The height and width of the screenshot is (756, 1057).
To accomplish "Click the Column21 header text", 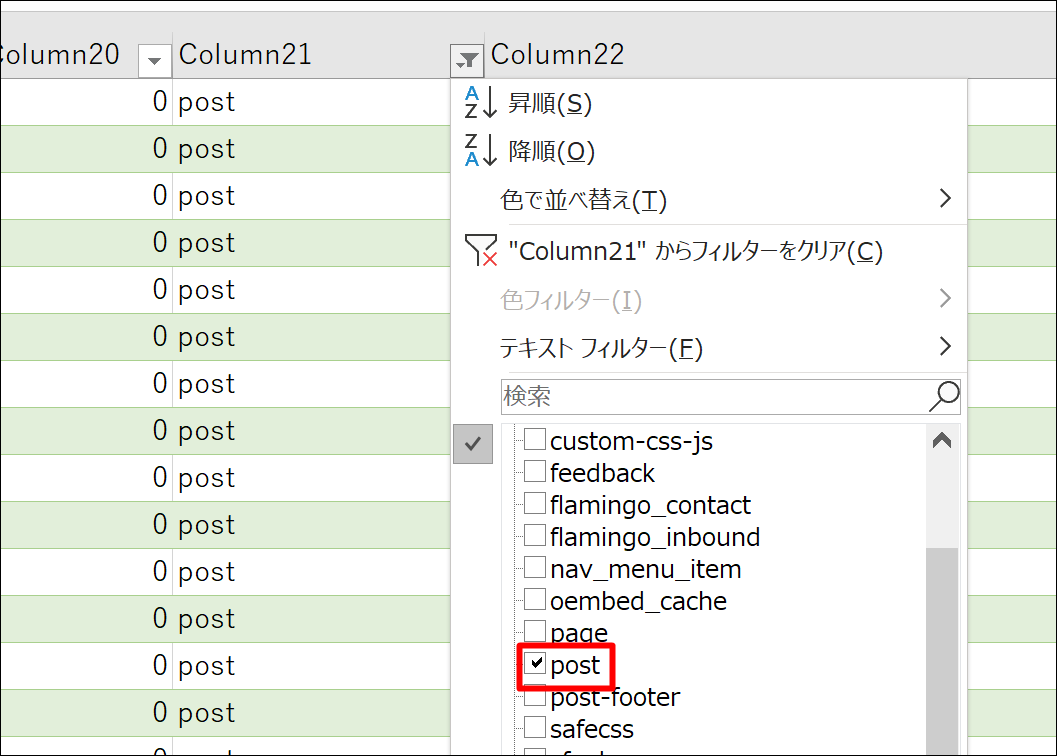I will pyautogui.click(x=245, y=55).
